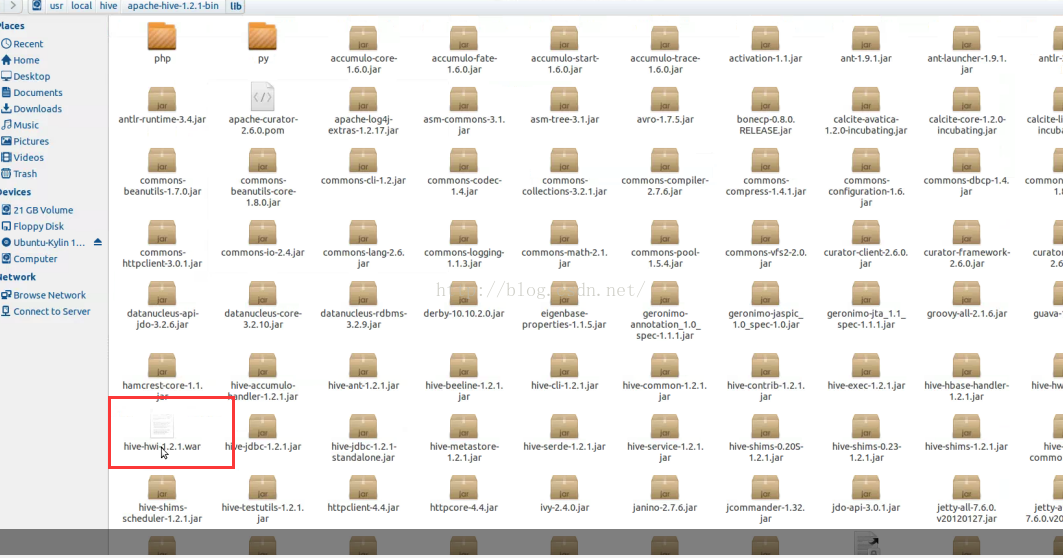Screen dimensions: 1063x558
Task: Select file name jetty-all-7.6.0.v20120127.jar
Action: click(966, 513)
